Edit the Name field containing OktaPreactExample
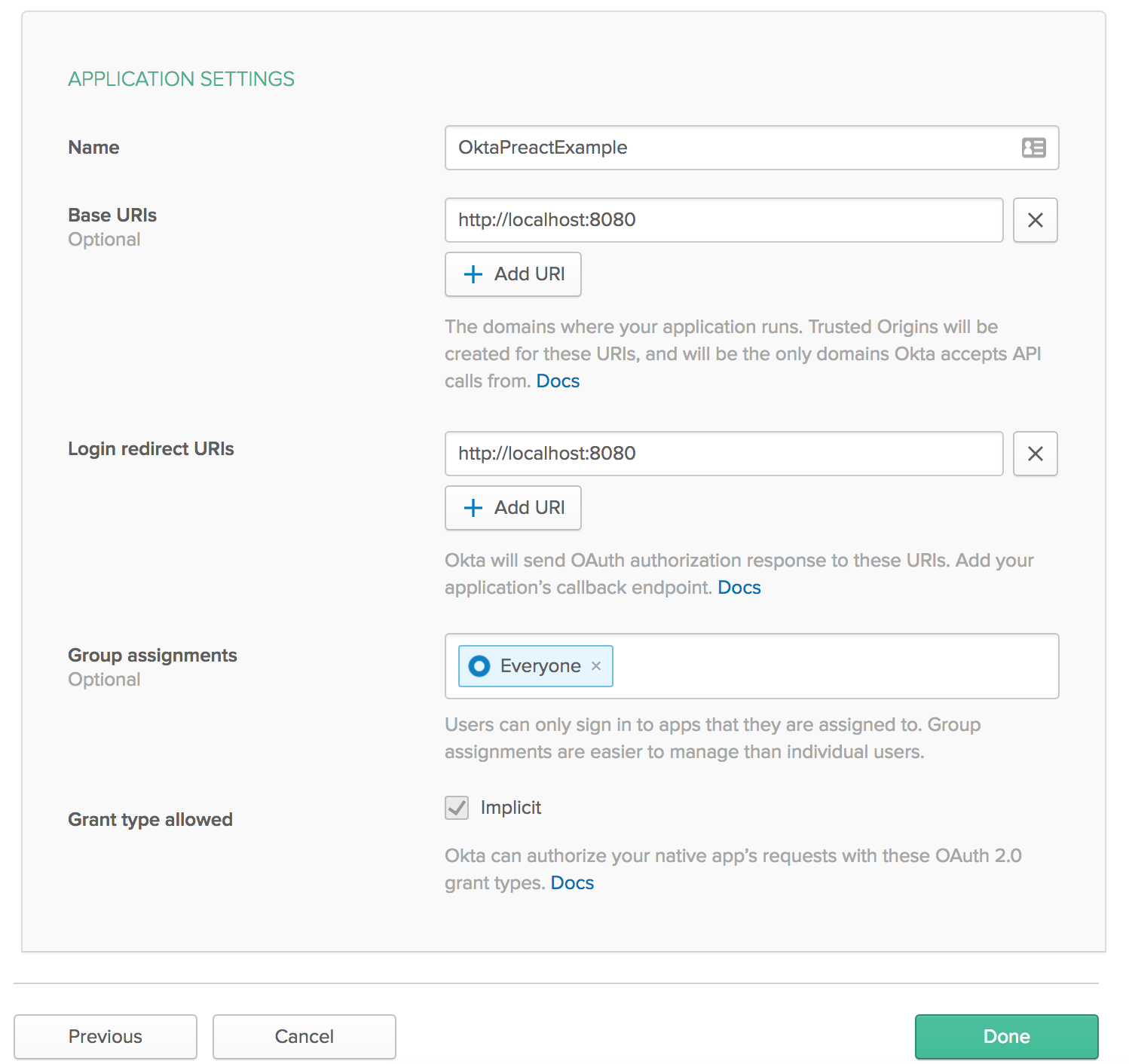The height and width of the screenshot is (1064, 1129). tap(724, 148)
